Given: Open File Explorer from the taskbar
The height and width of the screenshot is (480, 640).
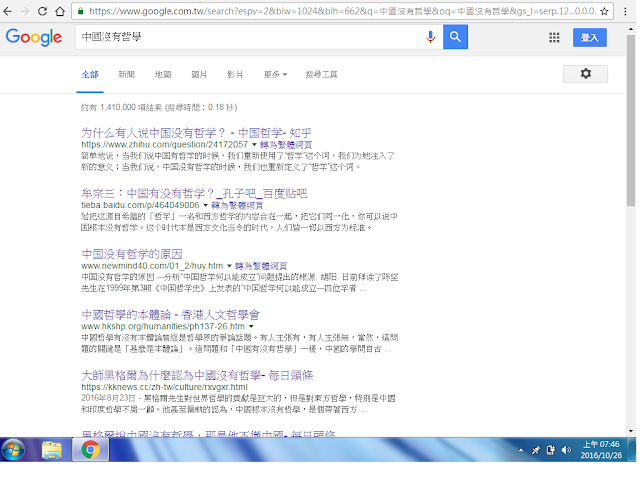Looking at the screenshot, I should pos(52,450).
